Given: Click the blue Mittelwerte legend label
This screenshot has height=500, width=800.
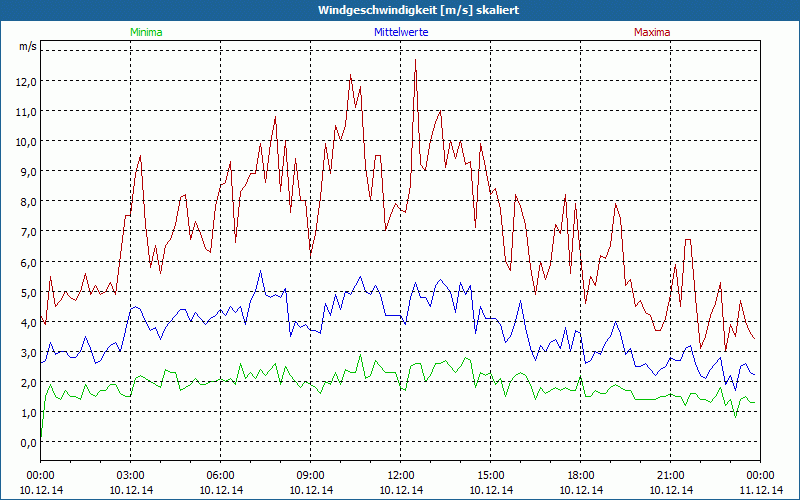Looking at the screenshot, I should (401, 32).
